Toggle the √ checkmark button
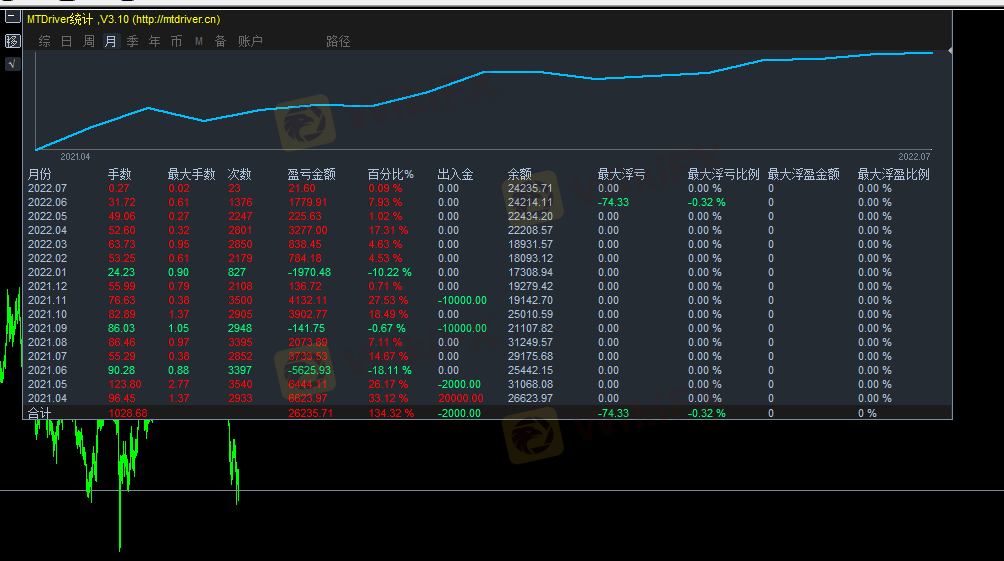 pos(12,64)
